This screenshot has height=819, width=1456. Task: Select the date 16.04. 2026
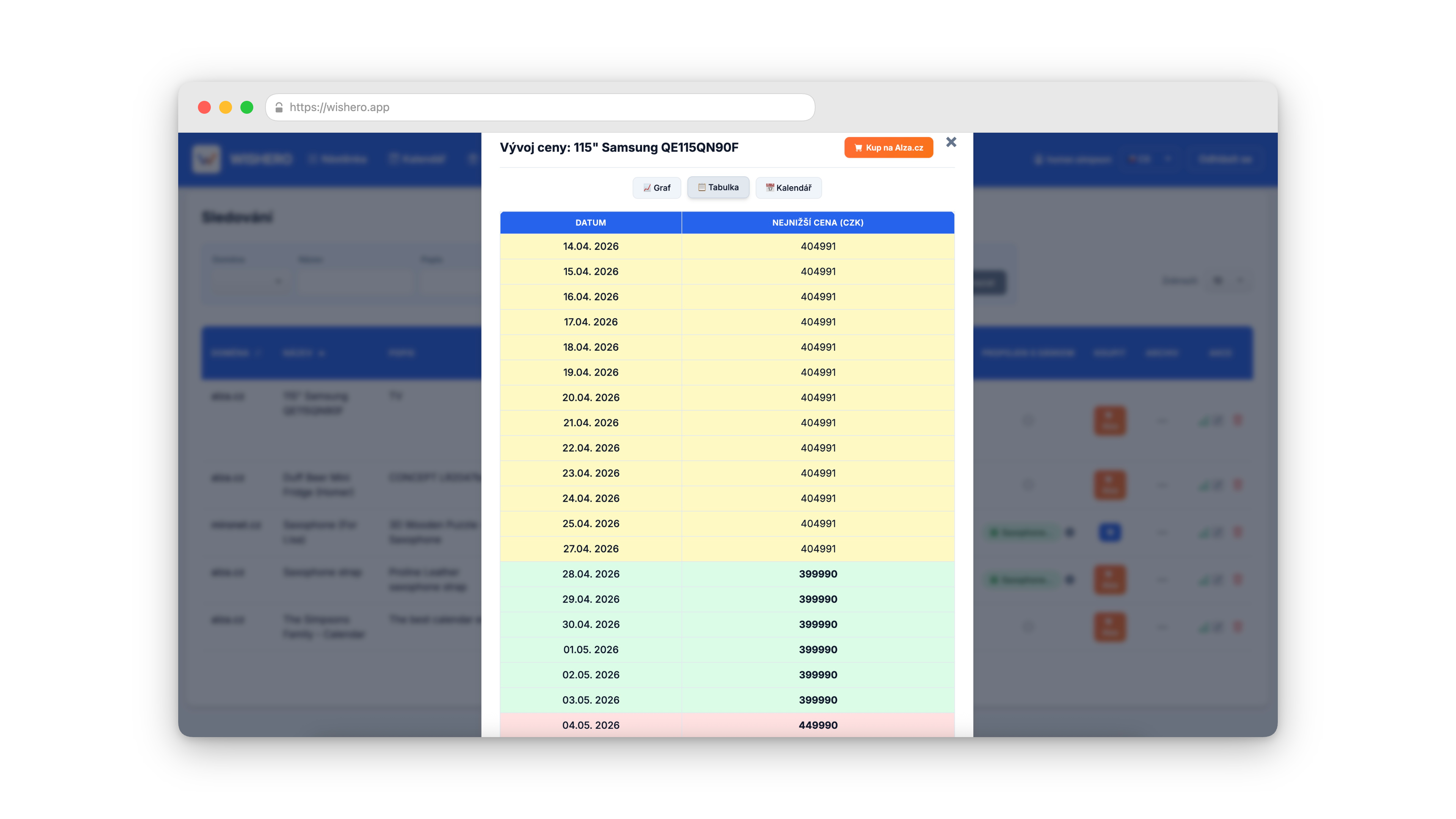point(591,297)
